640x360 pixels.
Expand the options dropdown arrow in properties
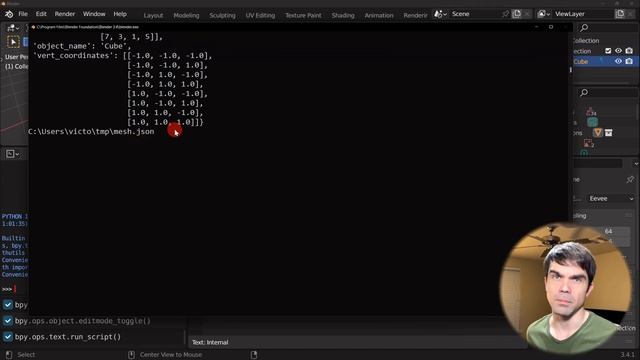(636, 164)
